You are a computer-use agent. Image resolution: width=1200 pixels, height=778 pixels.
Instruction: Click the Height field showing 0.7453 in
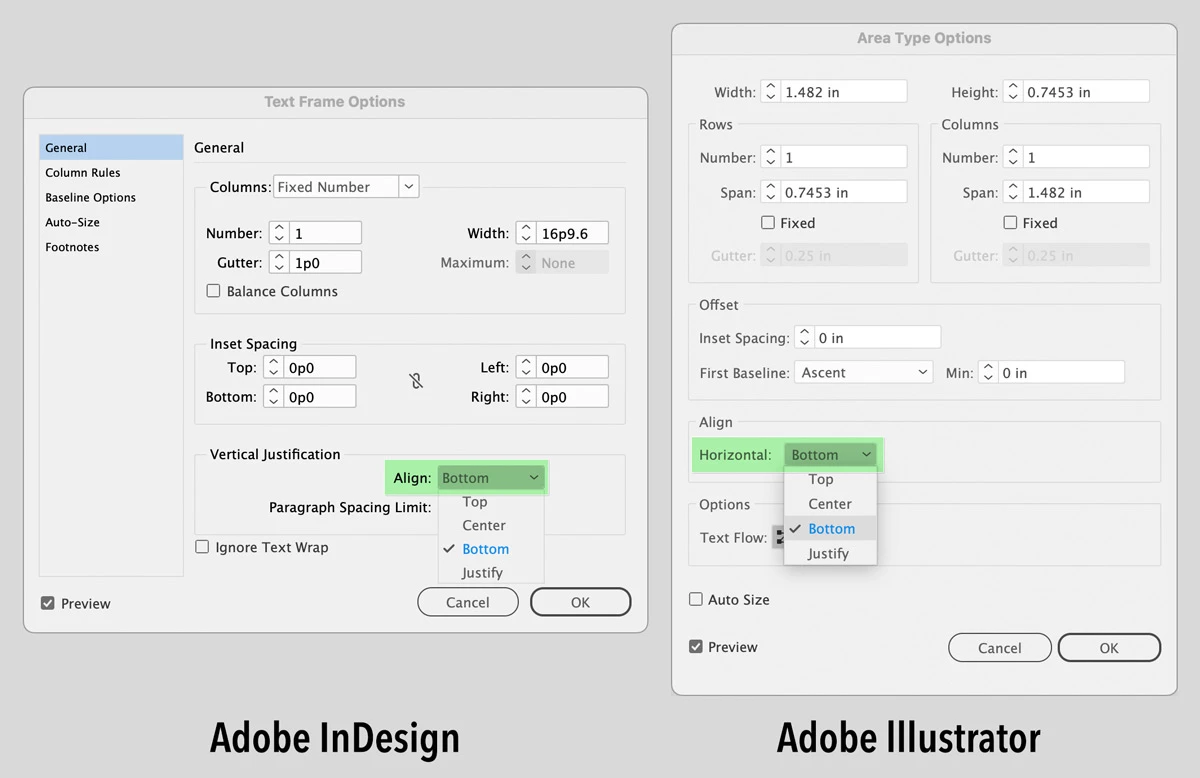pyautogui.click(x=1086, y=92)
